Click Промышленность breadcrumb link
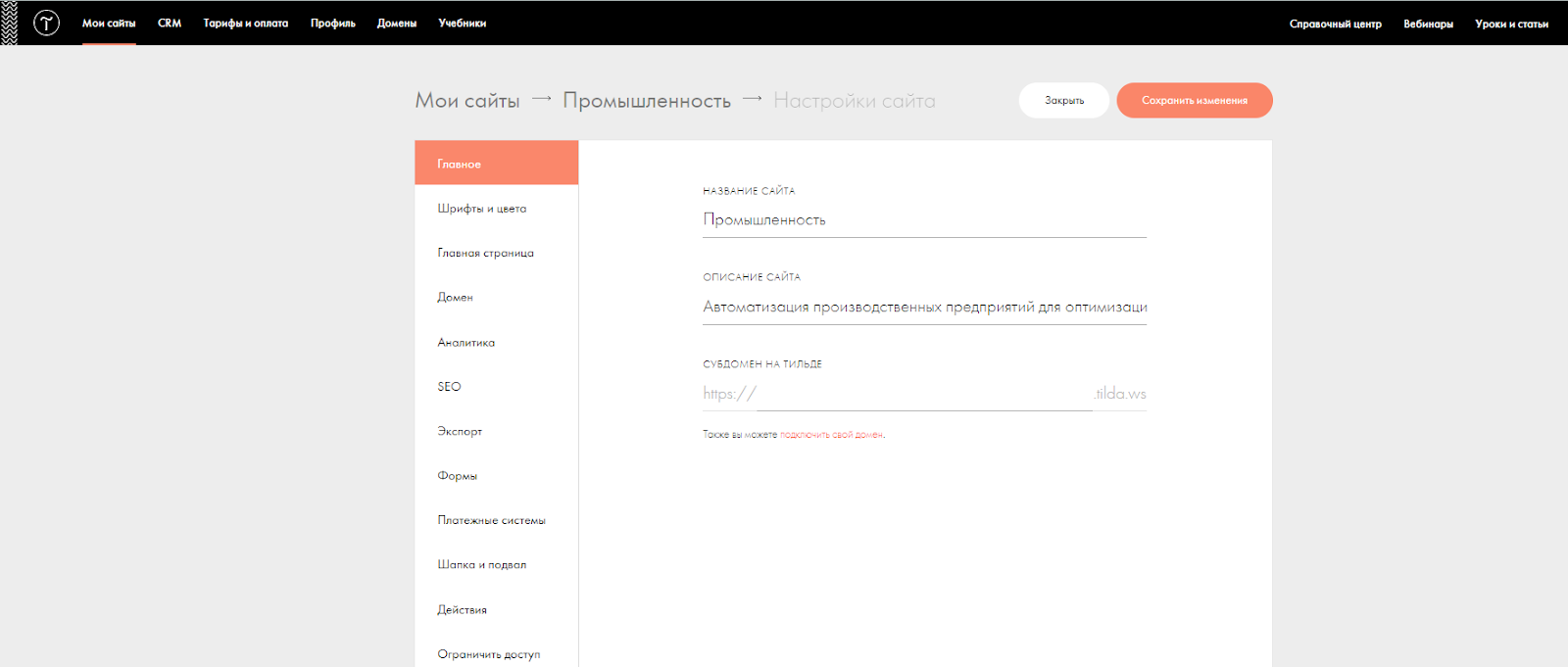 point(647,100)
